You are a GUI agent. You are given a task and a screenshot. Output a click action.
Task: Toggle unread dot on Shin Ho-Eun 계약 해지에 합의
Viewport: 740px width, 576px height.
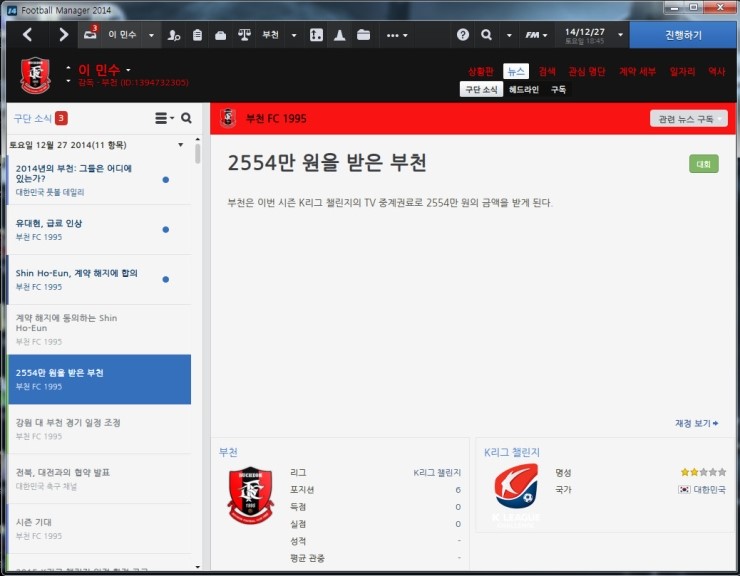point(166,279)
